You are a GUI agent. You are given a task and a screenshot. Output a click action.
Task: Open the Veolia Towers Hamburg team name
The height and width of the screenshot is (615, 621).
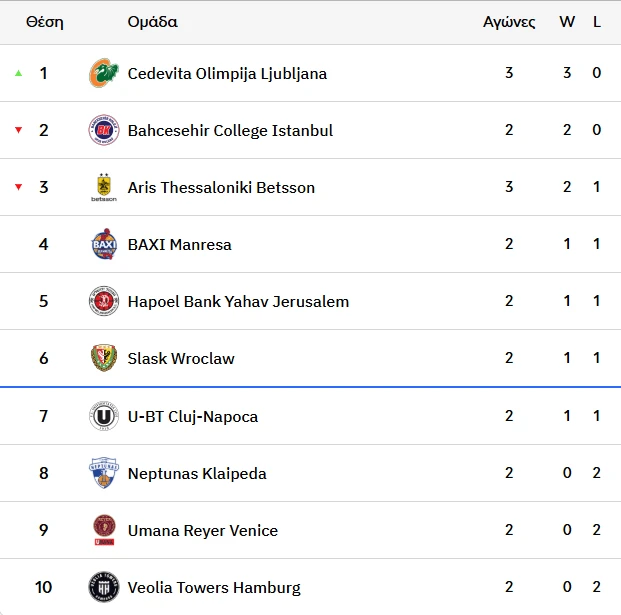tap(214, 587)
